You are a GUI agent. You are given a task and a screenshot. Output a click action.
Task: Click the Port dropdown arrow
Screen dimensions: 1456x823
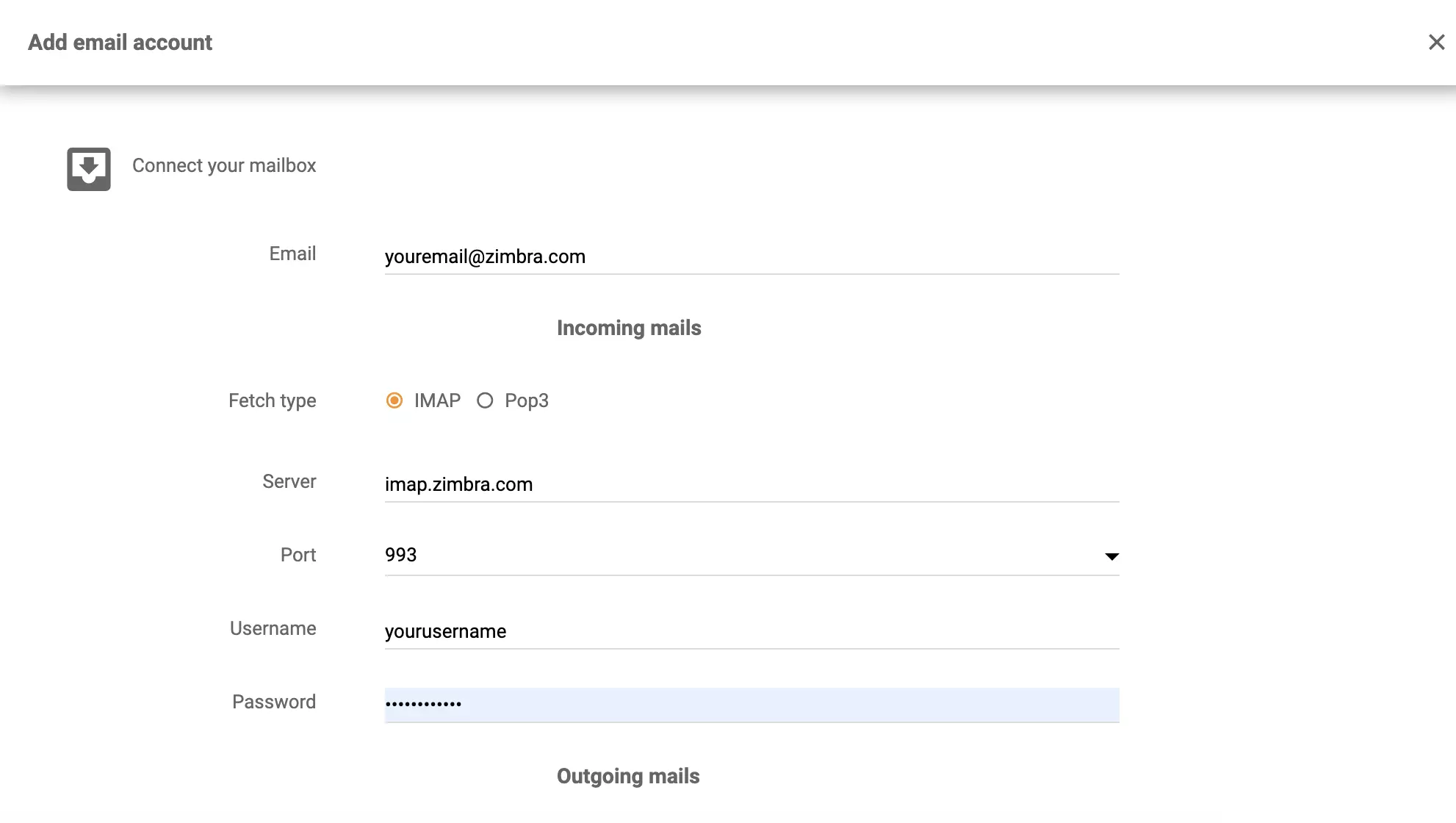[1112, 556]
